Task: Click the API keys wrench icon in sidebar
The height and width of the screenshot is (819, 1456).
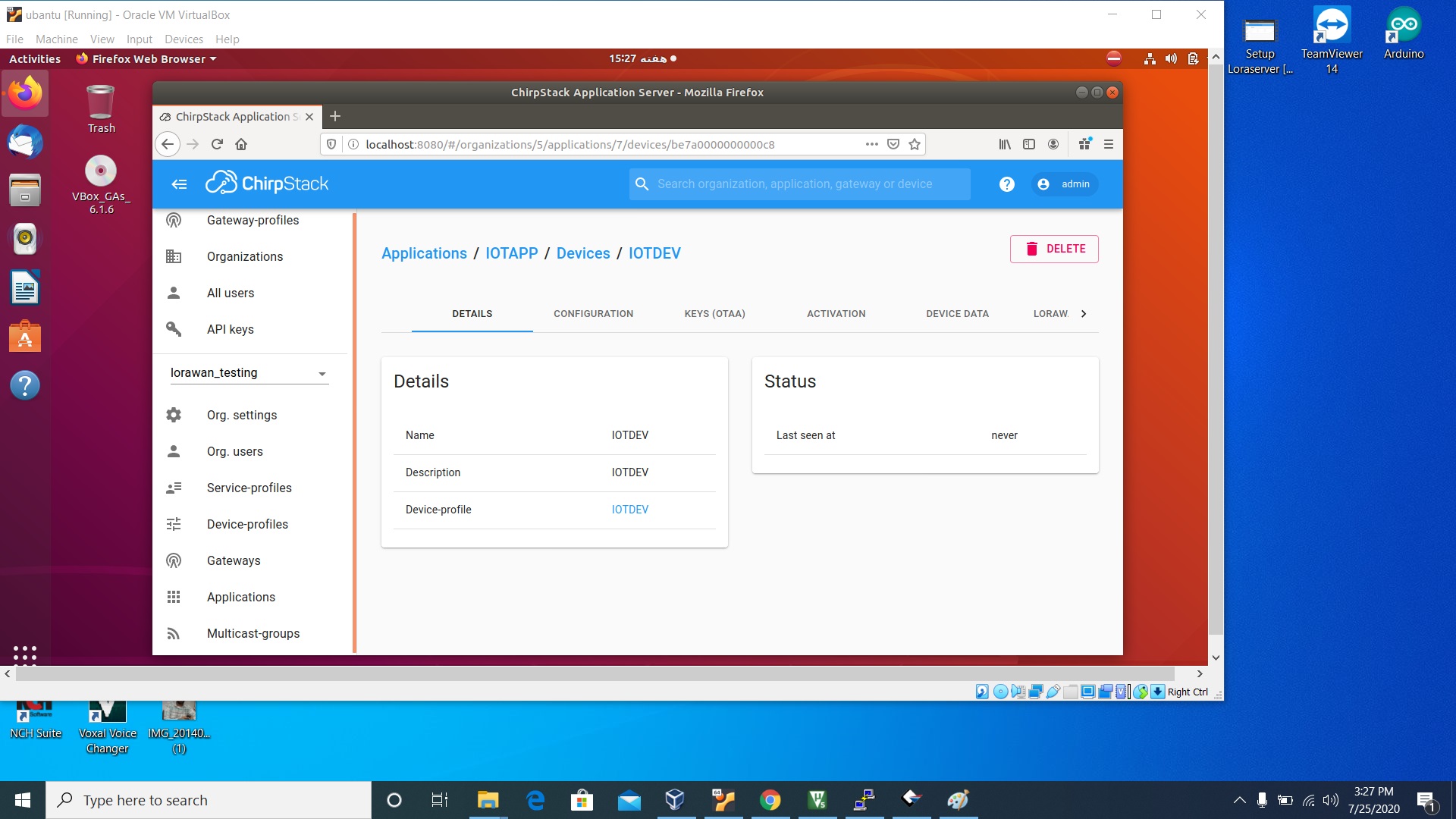Action: coord(174,329)
